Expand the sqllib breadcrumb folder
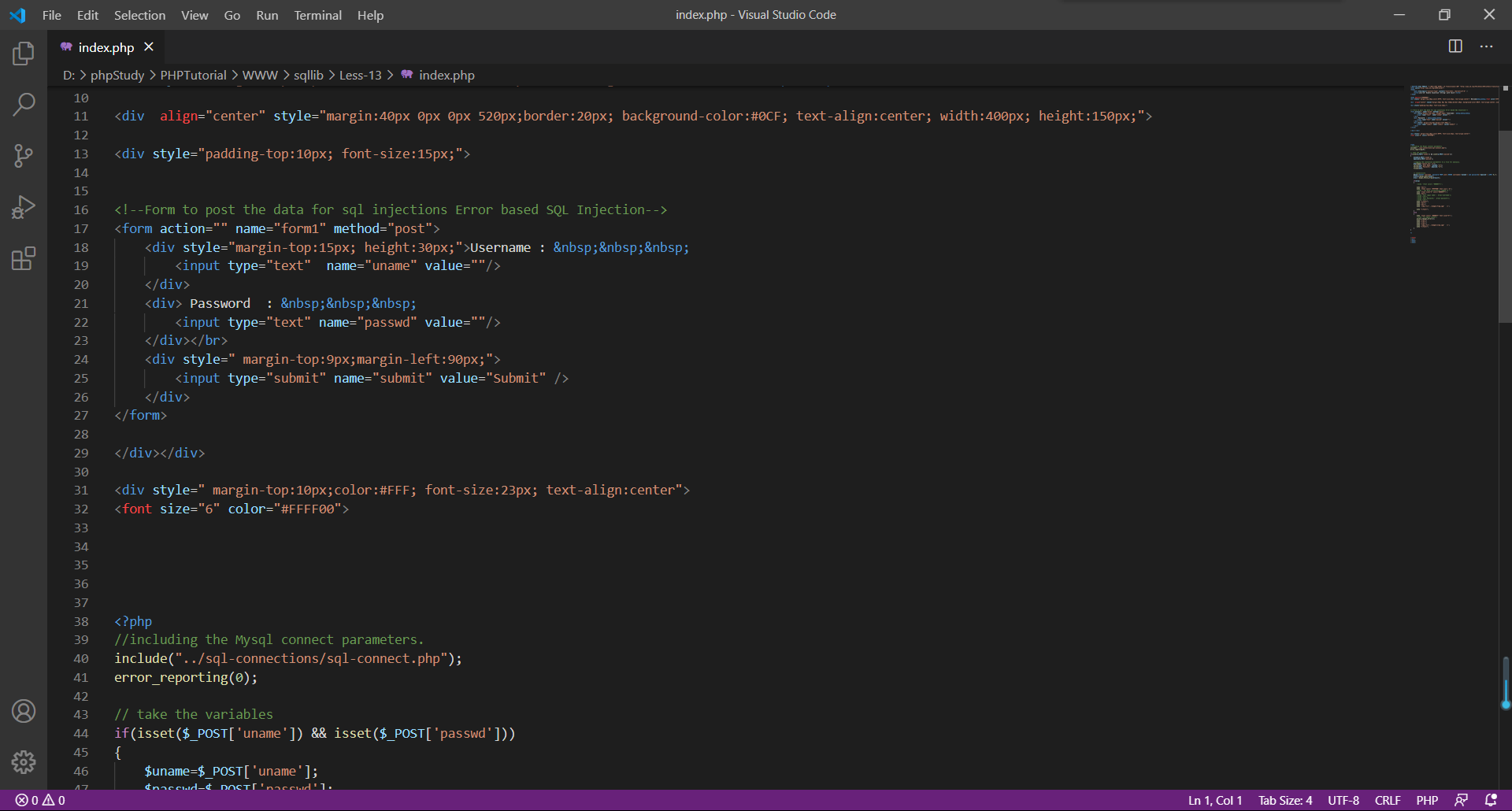Image resolution: width=1512 pixels, height=811 pixels. pos(308,75)
